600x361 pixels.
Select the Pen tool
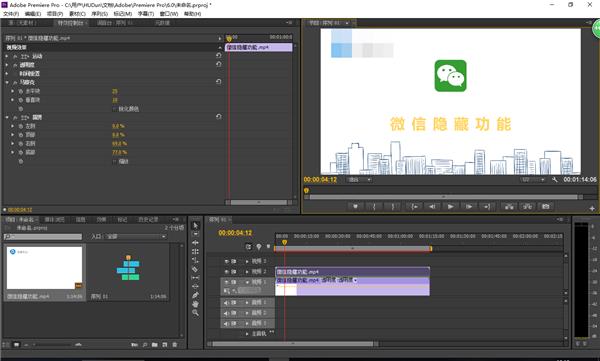pos(196,295)
